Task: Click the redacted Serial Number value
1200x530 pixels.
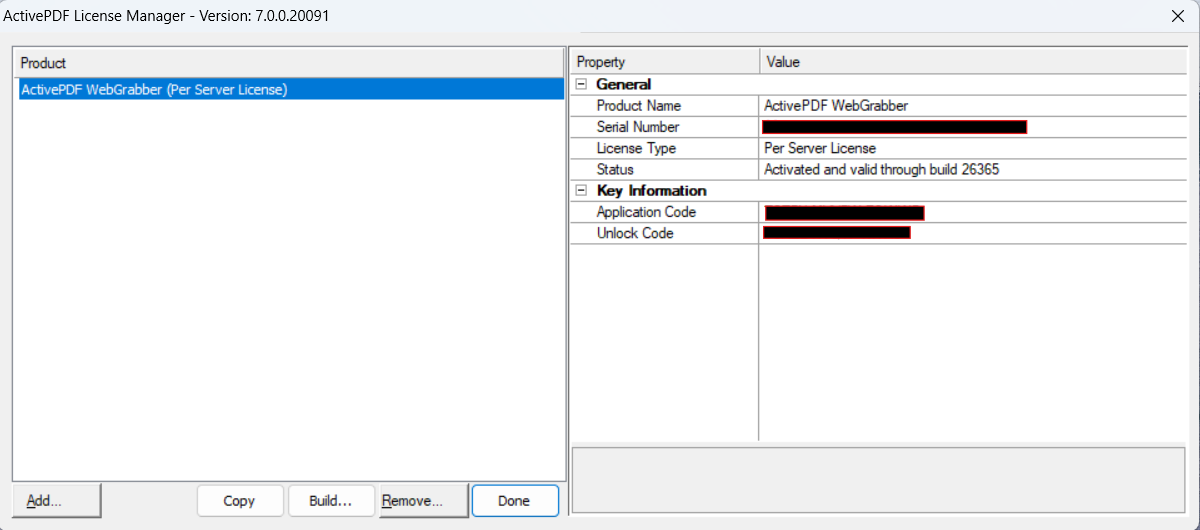Action: pos(894,127)
